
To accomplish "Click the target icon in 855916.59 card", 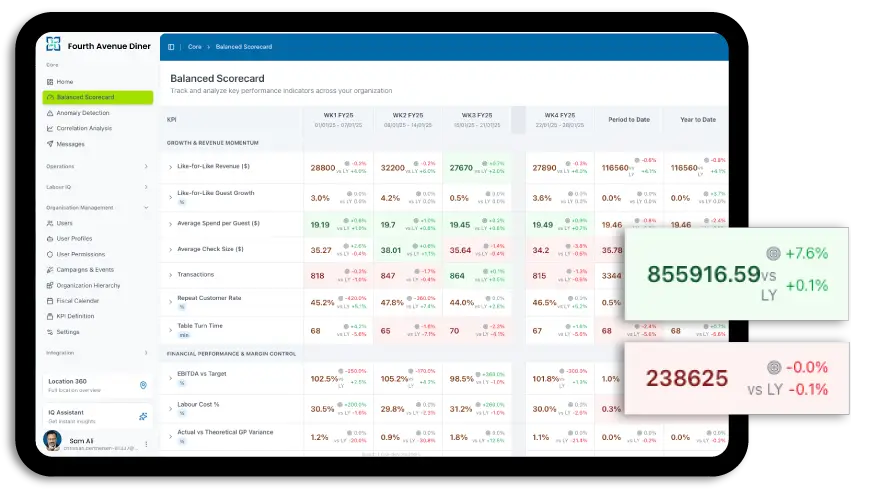I will [773, 254].
